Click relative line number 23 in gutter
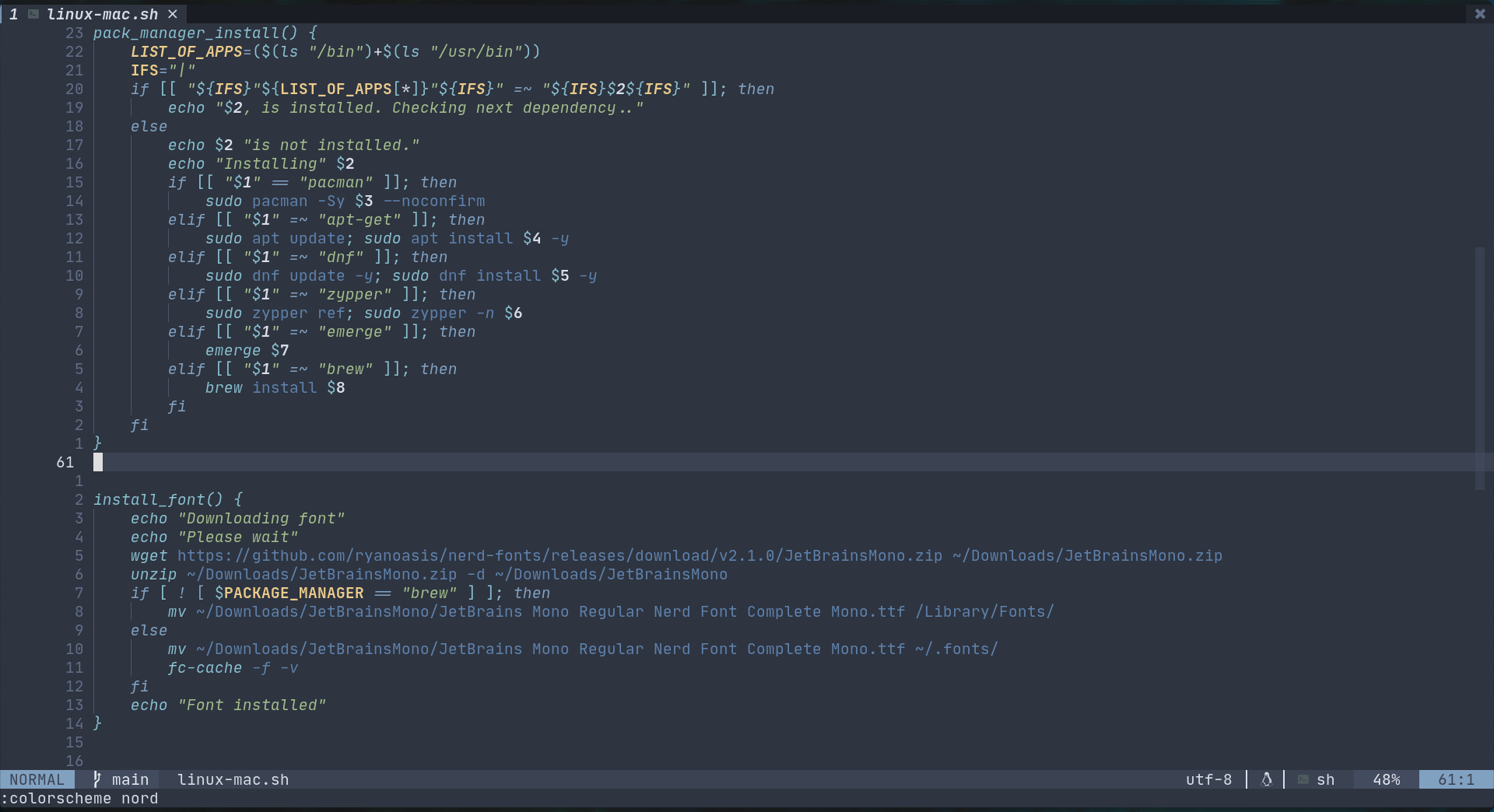 click(75, 33)
